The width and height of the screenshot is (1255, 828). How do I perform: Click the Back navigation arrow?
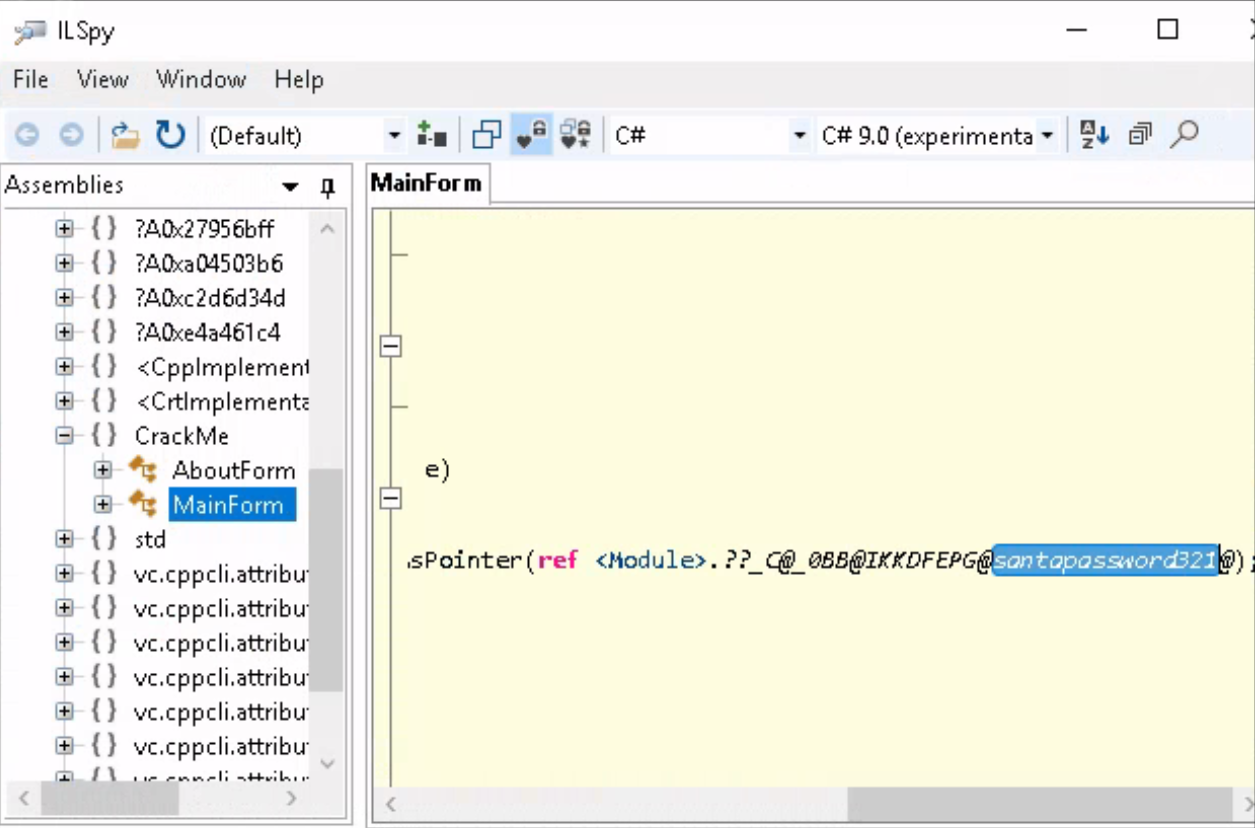[x=26, y=135]
